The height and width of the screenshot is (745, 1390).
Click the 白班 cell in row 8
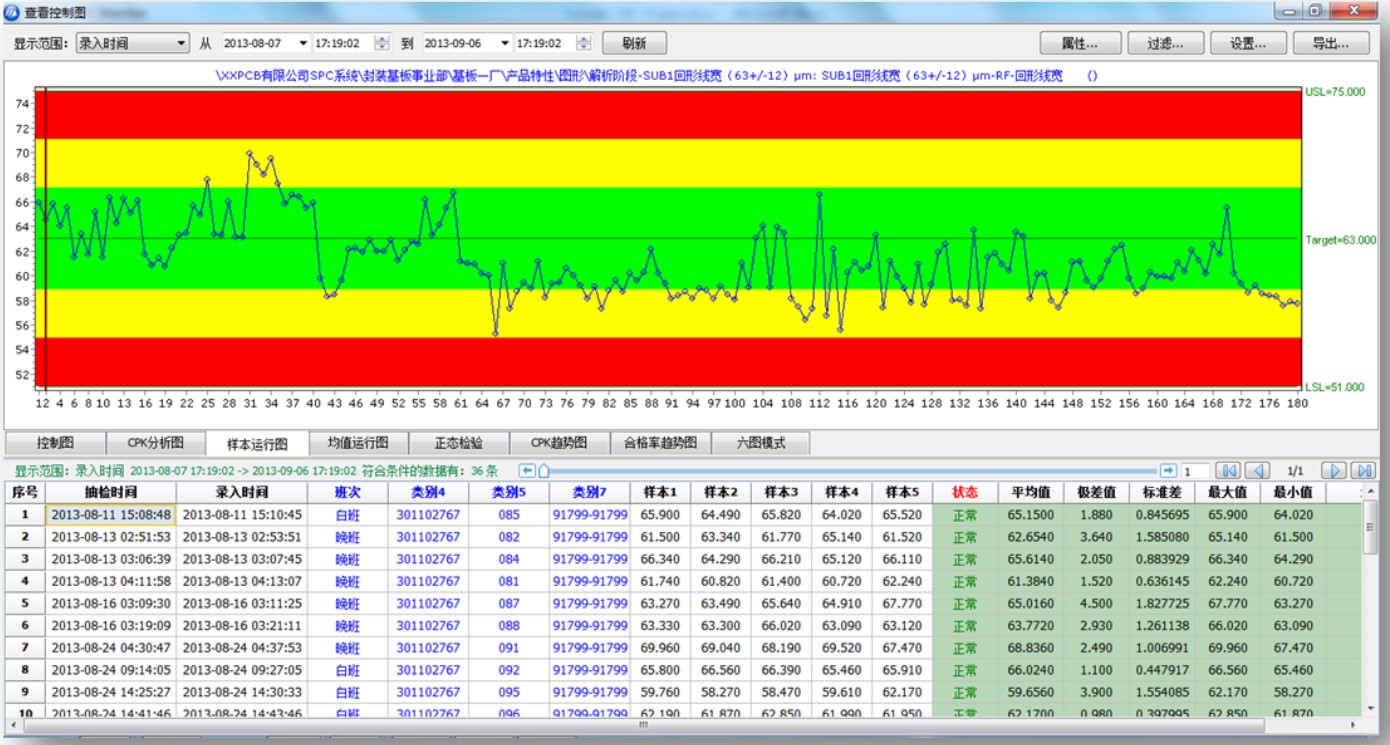point(347,670)
